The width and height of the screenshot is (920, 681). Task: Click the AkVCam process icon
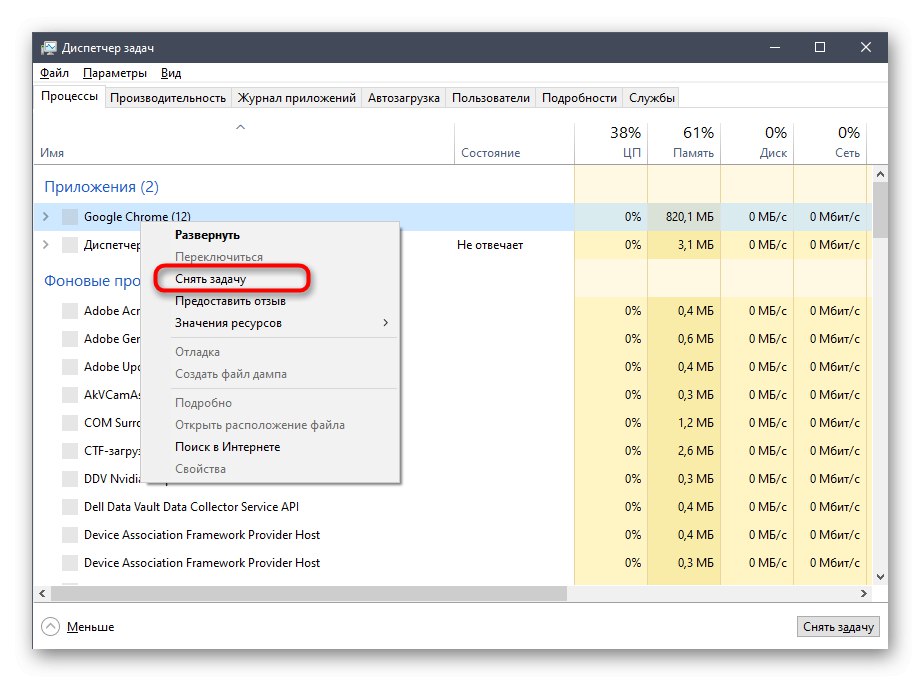tap(70, 395)
